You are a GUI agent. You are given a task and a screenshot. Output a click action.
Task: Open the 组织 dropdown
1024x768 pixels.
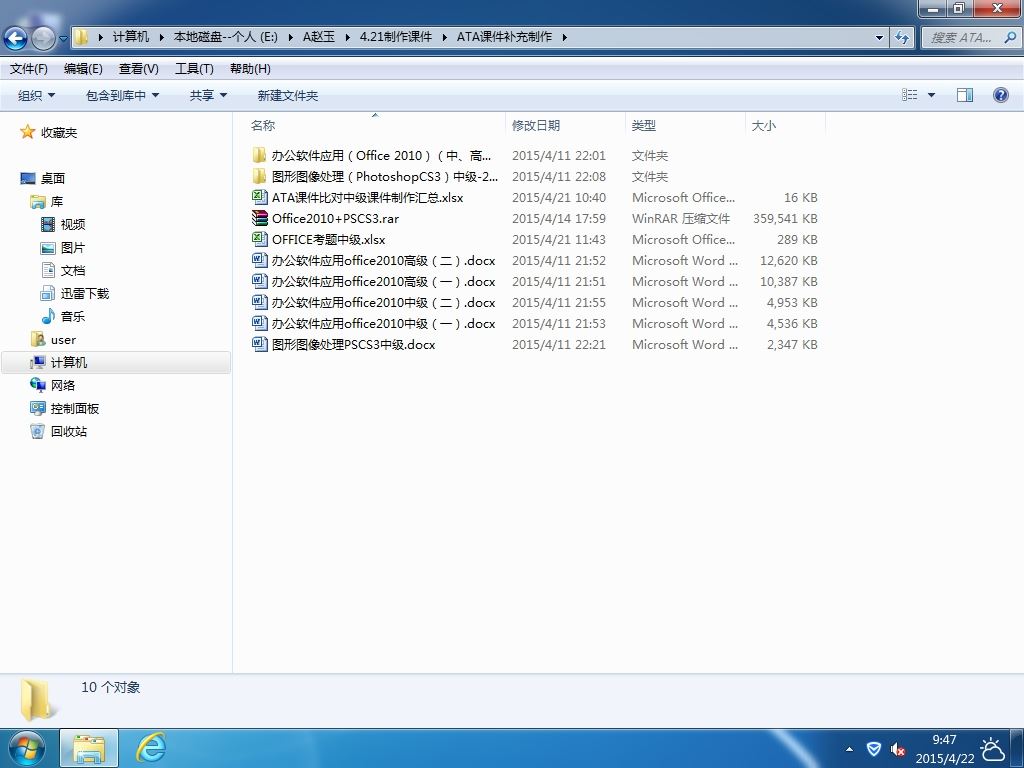pyautogui.click(x=36, y=95)
